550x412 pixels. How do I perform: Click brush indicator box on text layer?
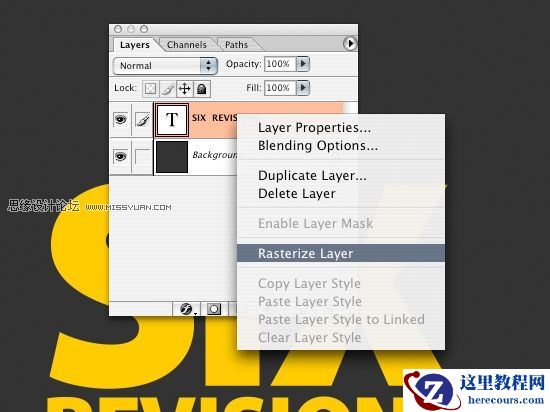(142, 120)
